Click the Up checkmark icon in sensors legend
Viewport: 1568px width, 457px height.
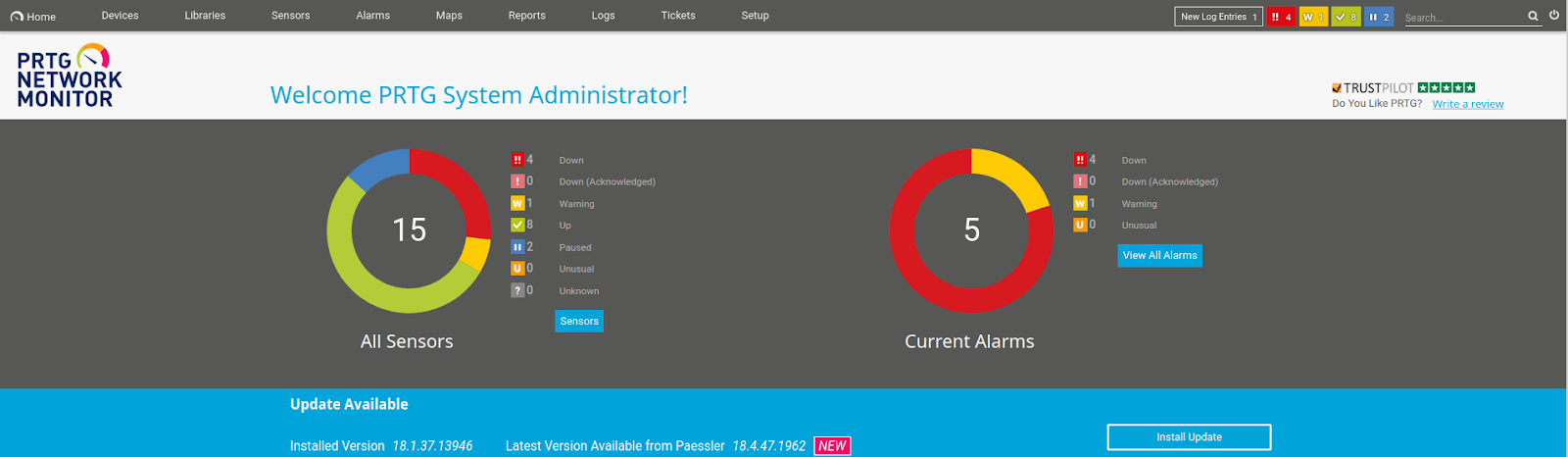tap(516, 225)
